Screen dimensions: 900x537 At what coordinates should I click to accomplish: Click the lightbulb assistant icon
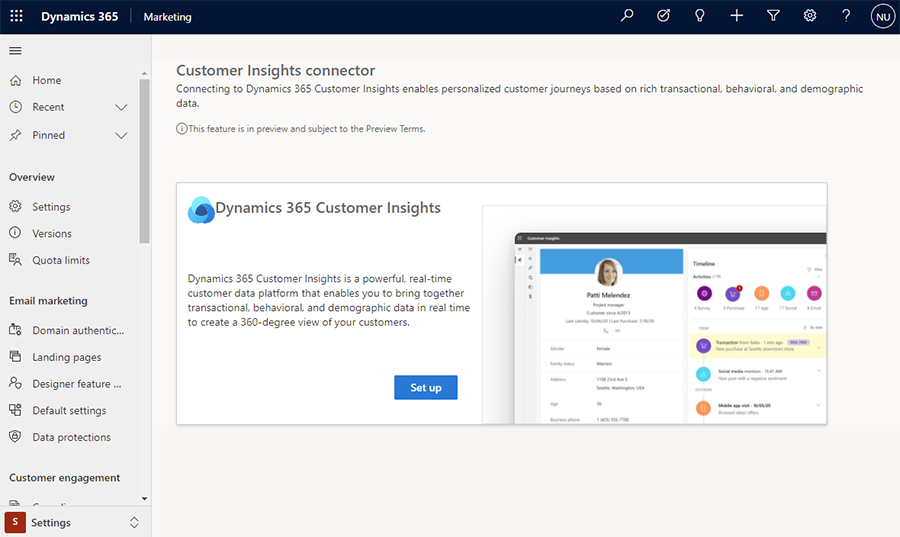tap(700, 16)
